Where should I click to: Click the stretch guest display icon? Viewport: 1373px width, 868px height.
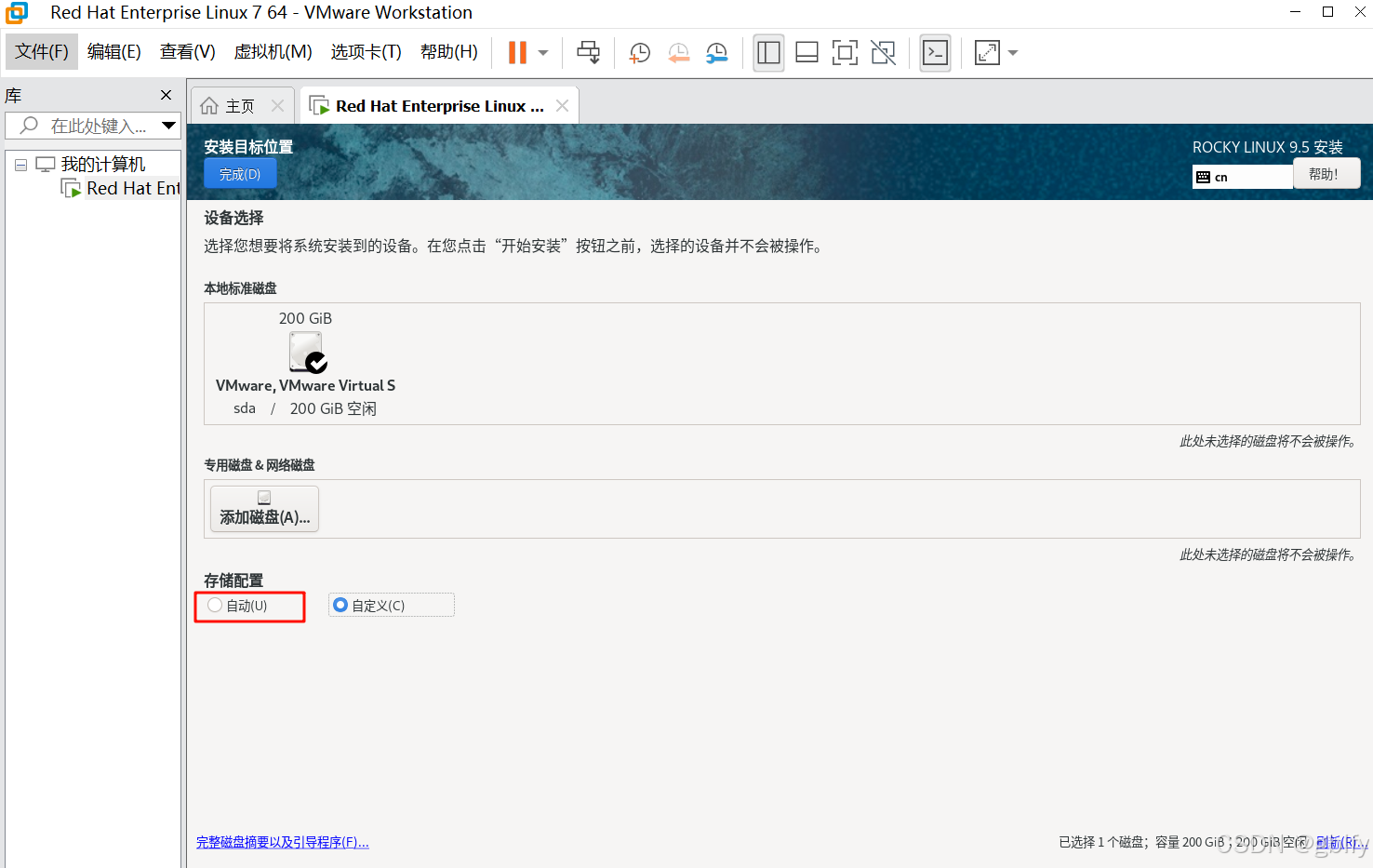click(x=987, y=53)
